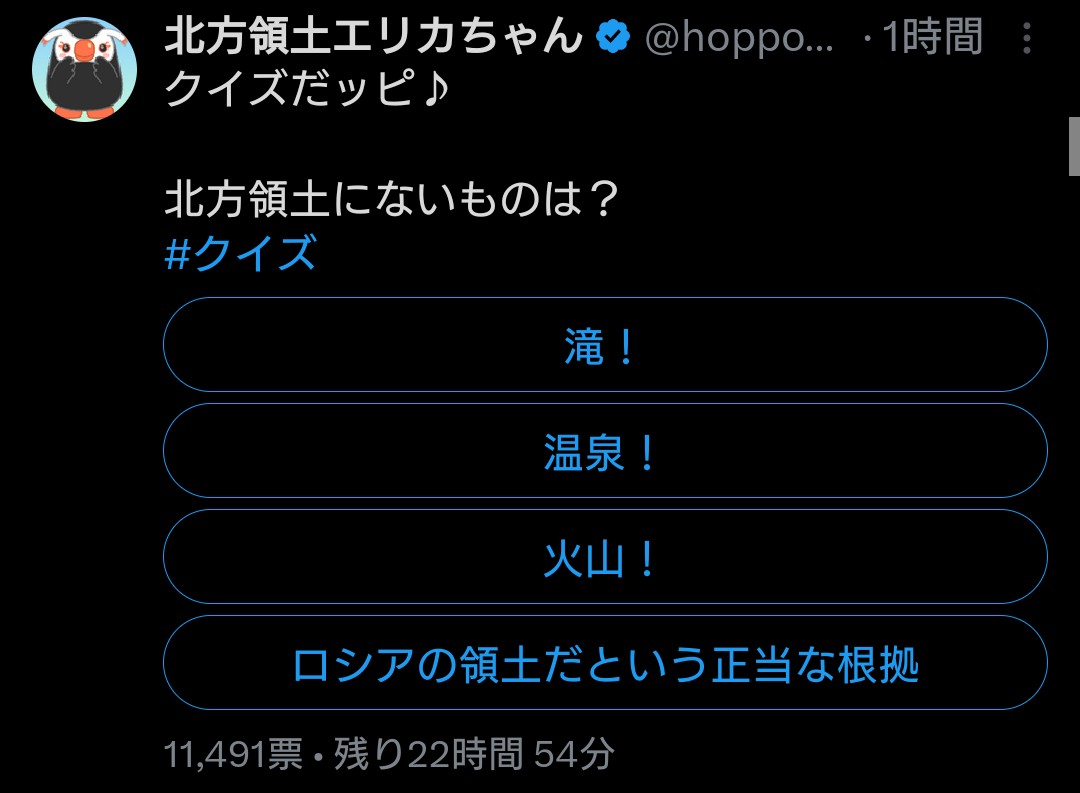Viewport: 1080px width, 793px height.
Task: Click the gray scrollbar thumb at right edge
Action: (1074, 144)
